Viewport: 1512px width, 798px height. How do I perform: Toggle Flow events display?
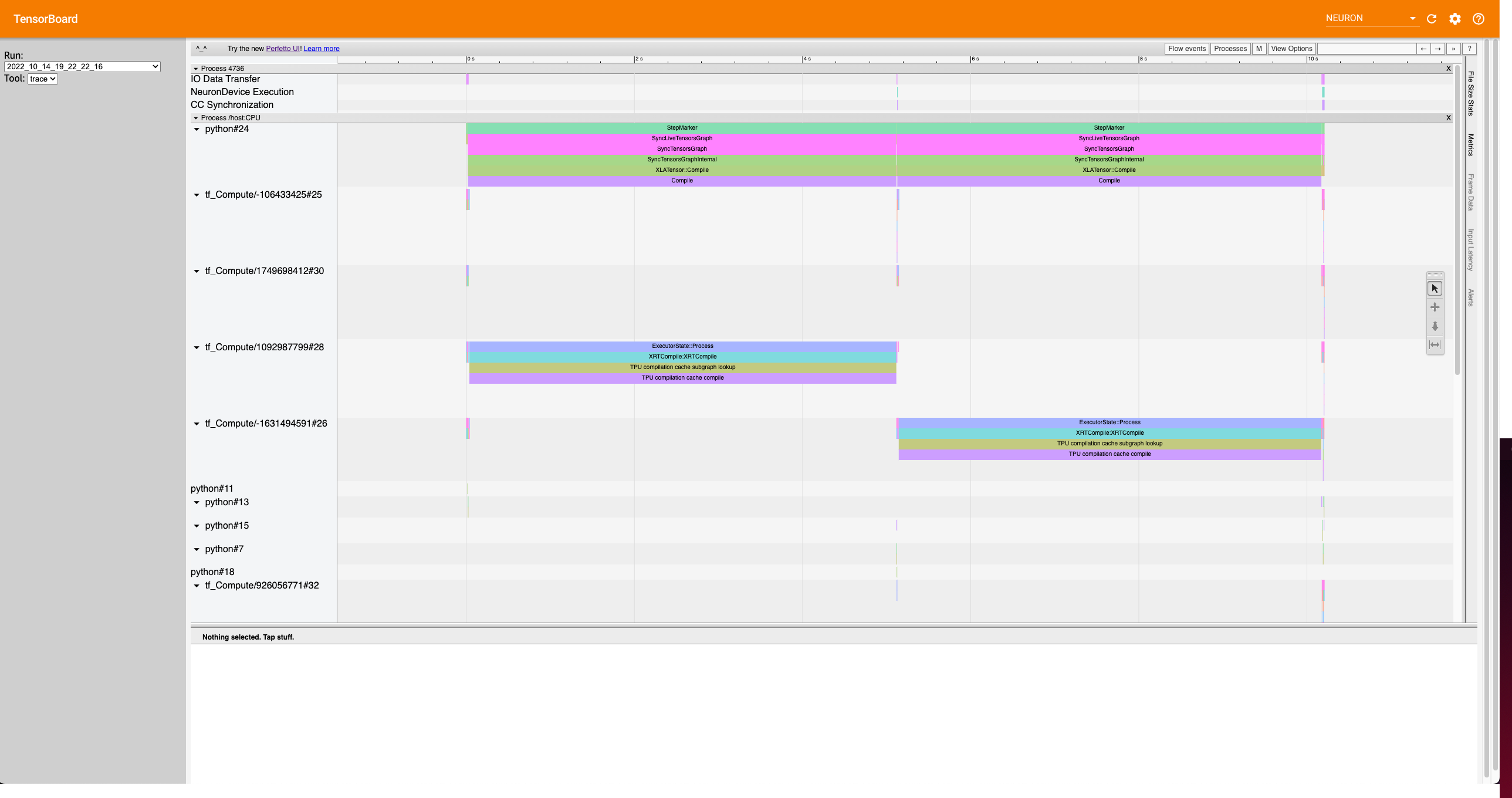[x=1186, y=48]
